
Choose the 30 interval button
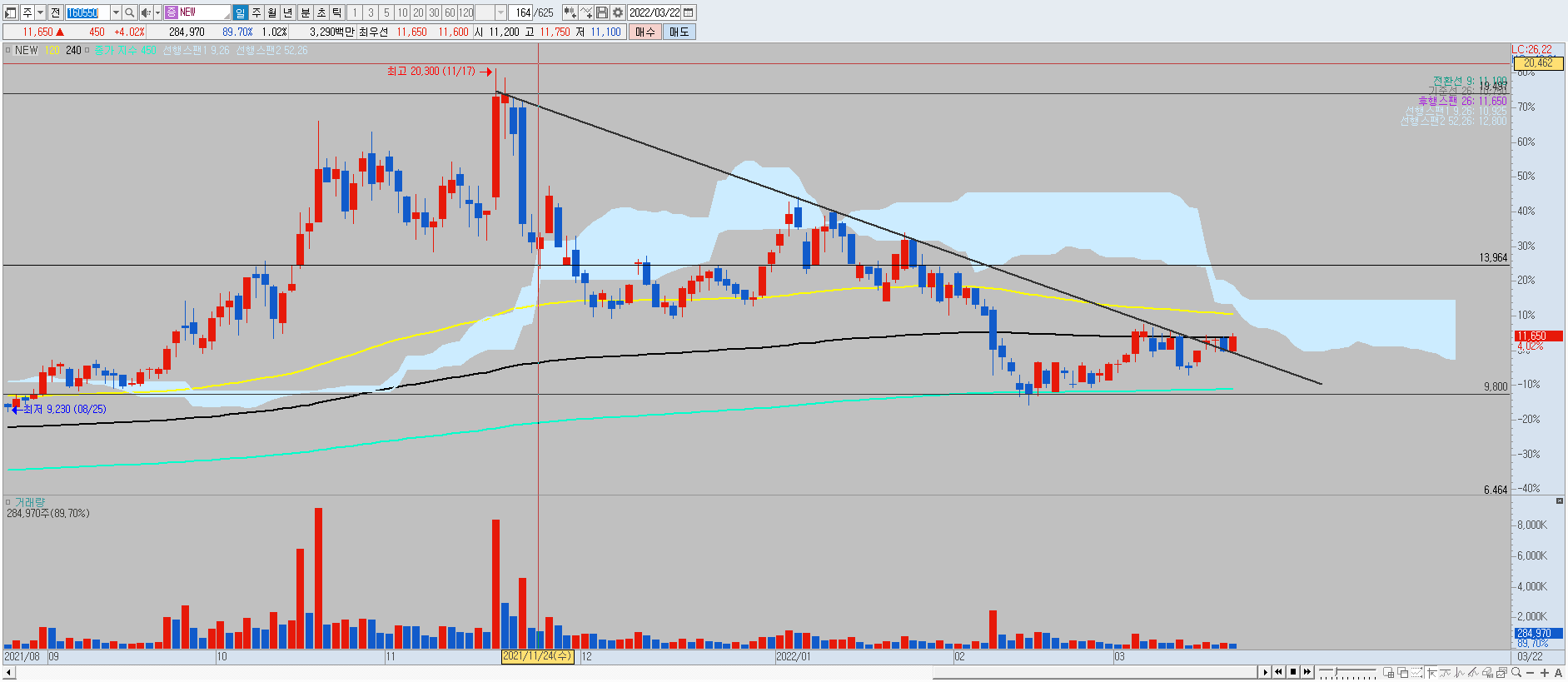click(434, 12)
